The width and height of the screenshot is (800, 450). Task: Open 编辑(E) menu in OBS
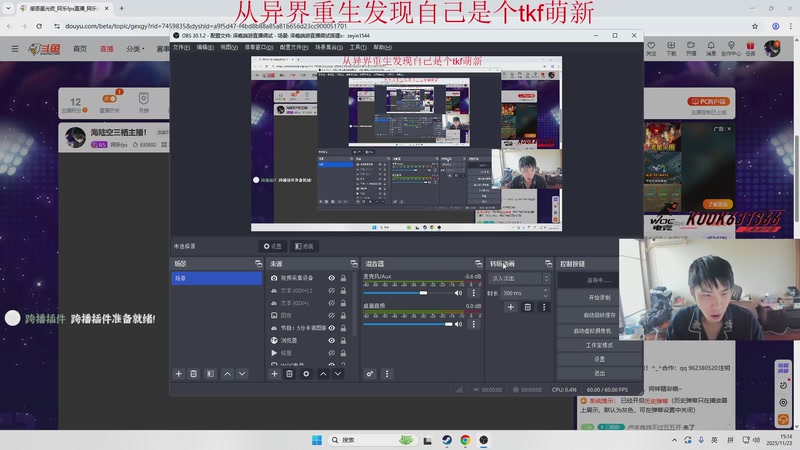205,47
